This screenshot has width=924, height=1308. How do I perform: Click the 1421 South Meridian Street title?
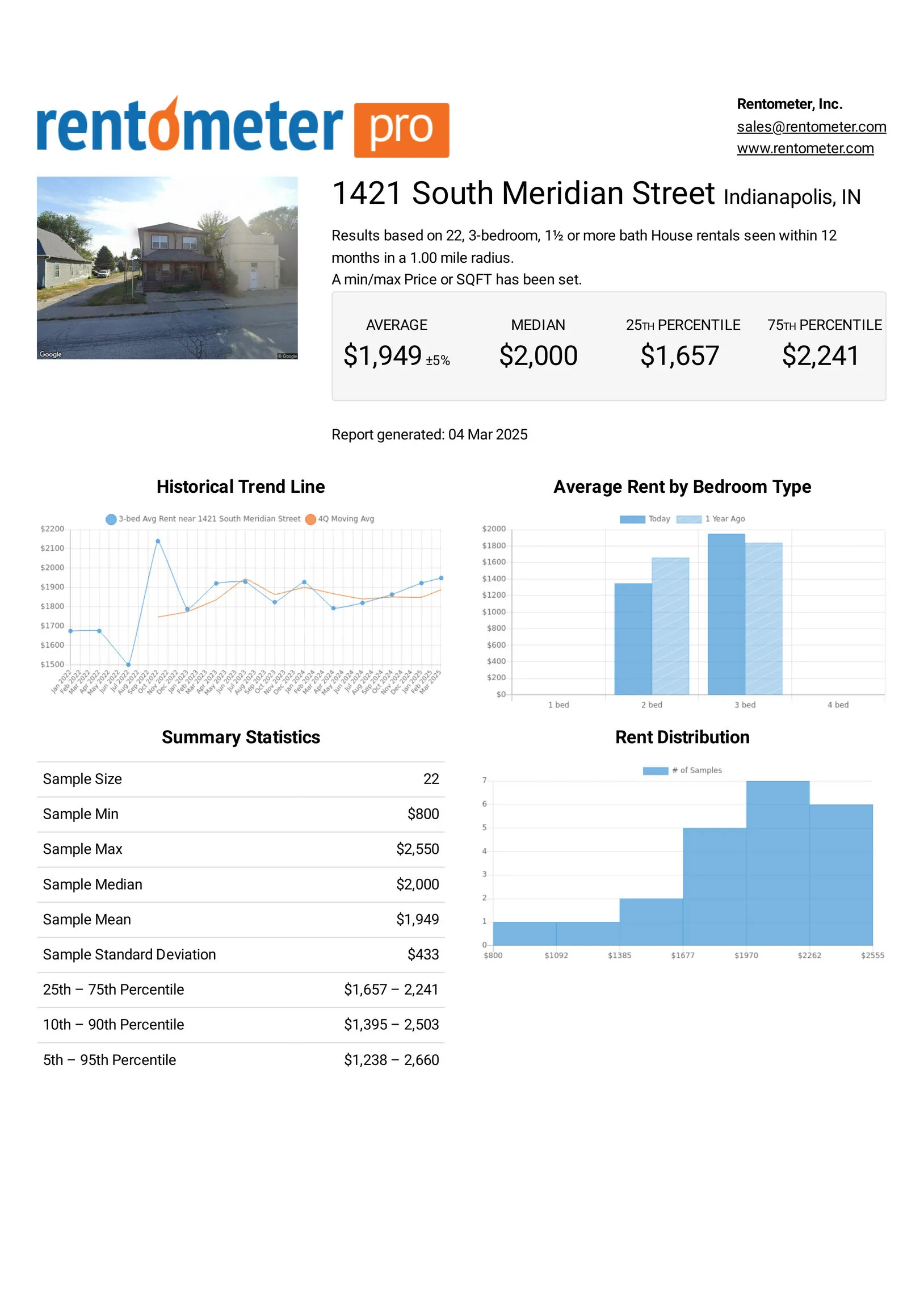tap(522, 194)
